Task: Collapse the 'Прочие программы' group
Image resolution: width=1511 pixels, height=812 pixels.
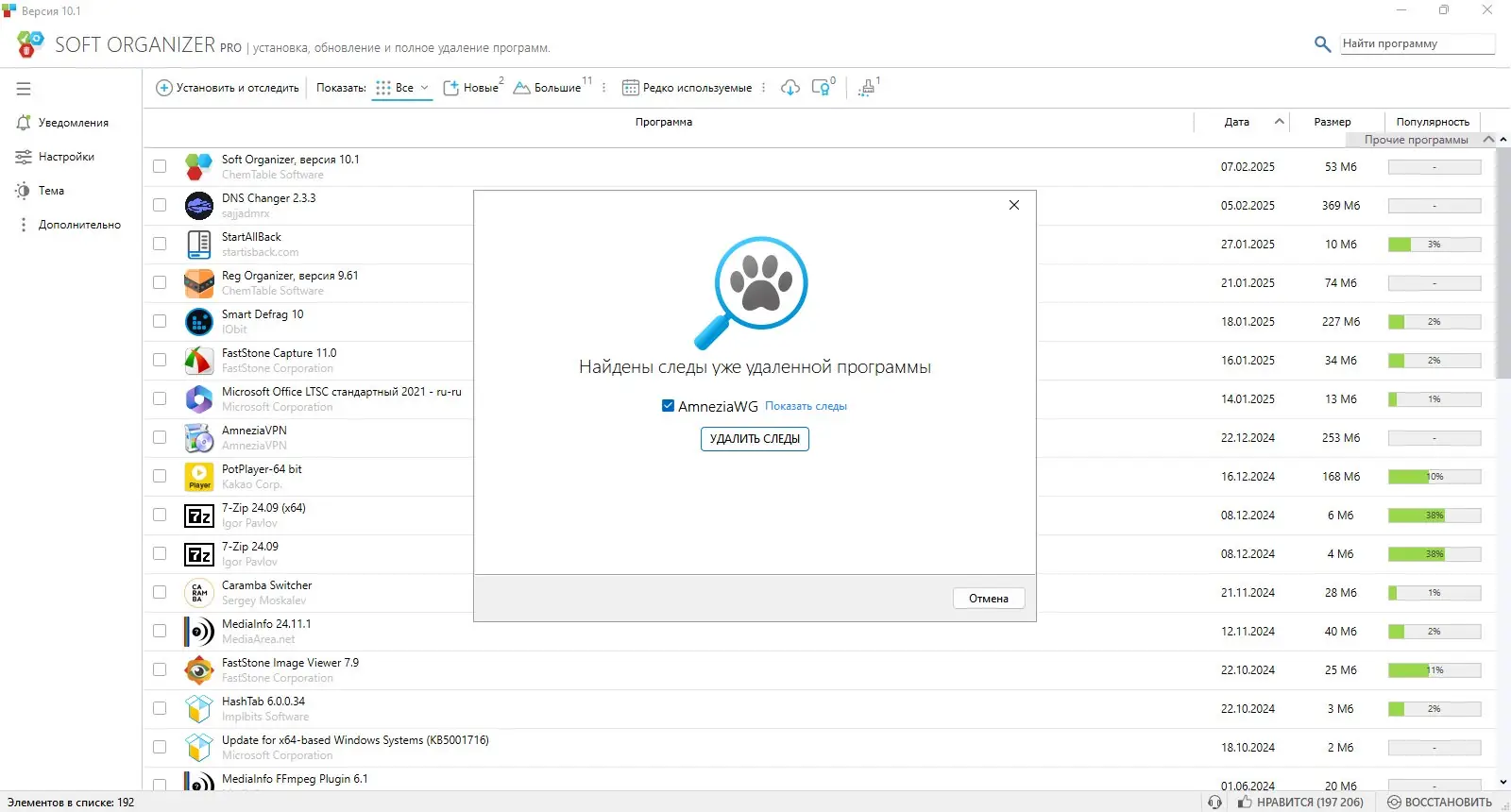Action: coord(1488,140)
